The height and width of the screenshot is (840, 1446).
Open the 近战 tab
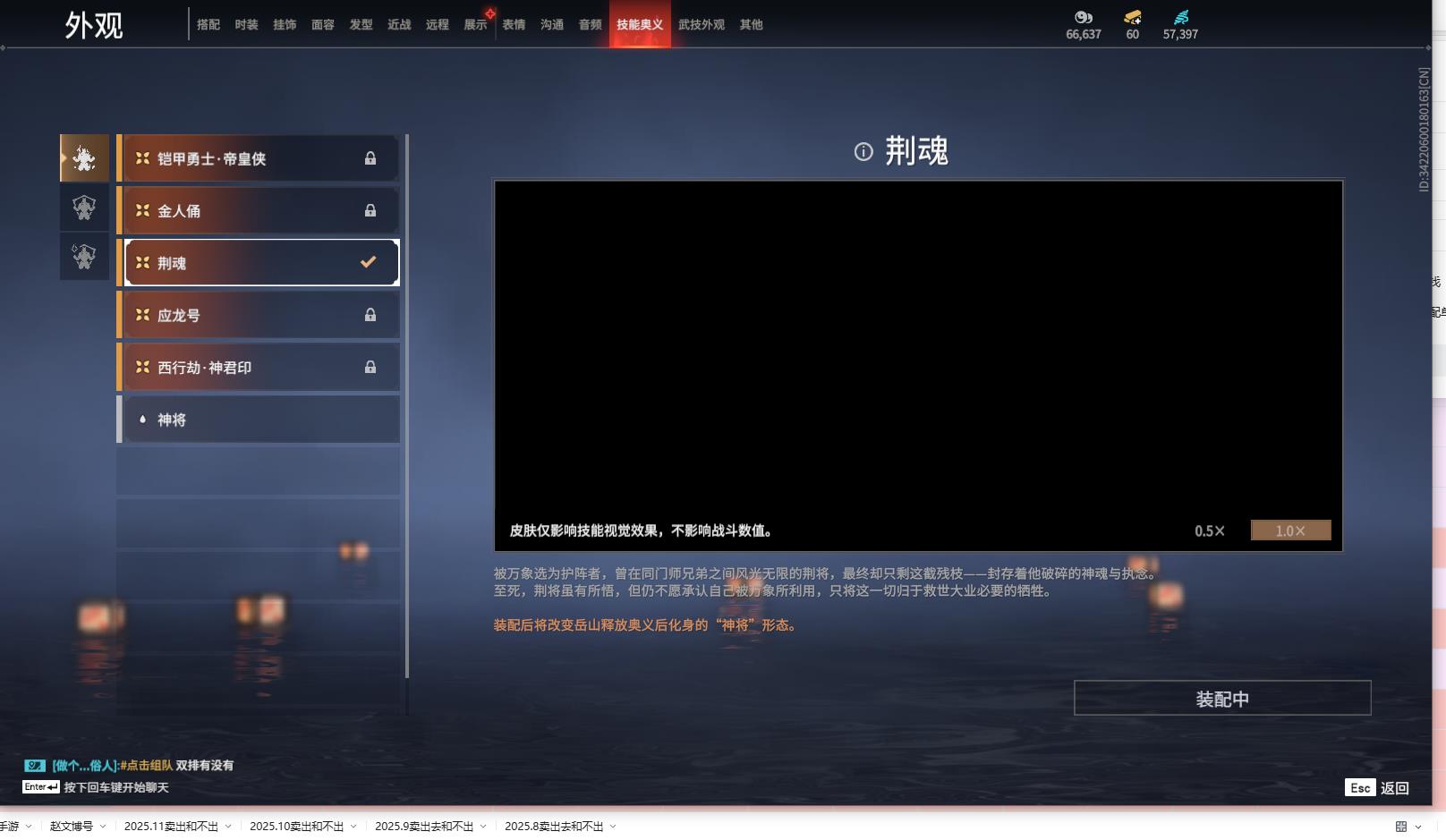click(399, 25)
